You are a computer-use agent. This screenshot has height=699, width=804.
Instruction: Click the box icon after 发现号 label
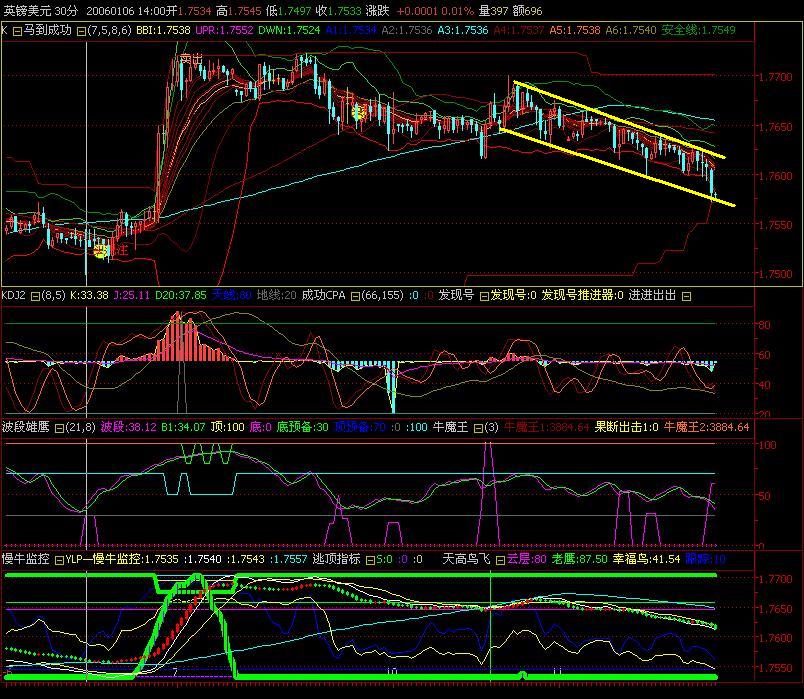click(484, 296)
